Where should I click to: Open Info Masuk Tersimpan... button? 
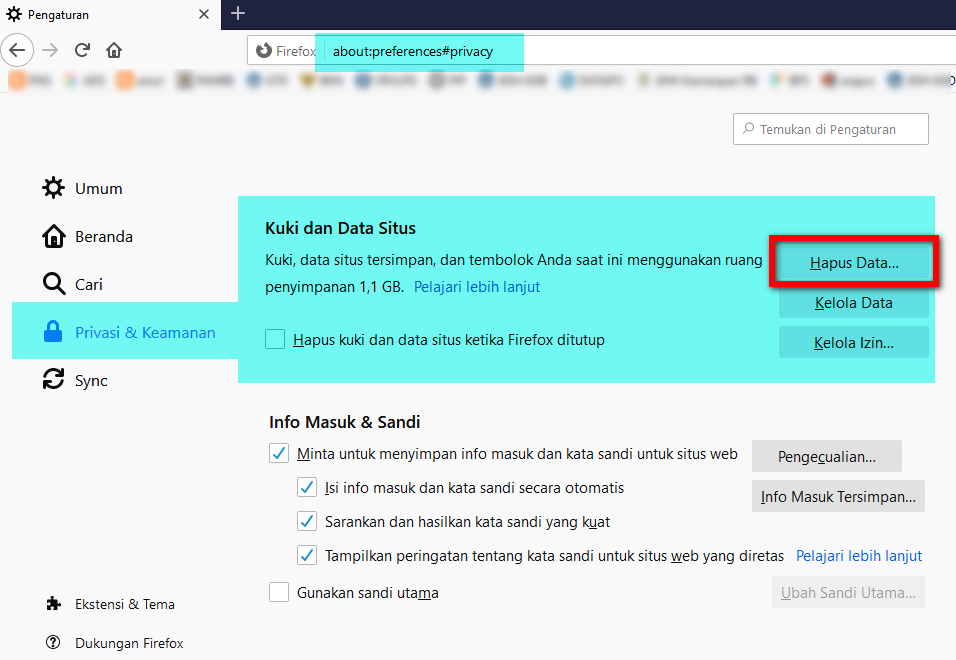pyautogui.click(x=838, y=496)
